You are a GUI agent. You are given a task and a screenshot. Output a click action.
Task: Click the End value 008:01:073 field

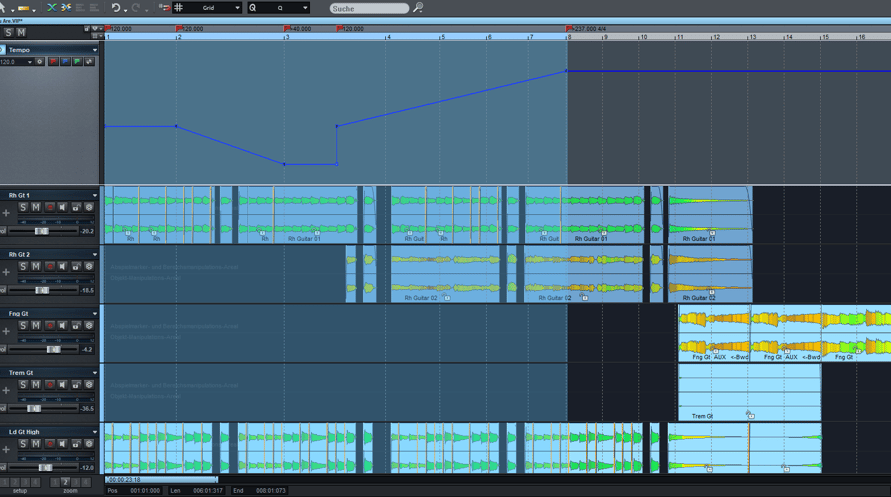point(271,491)
